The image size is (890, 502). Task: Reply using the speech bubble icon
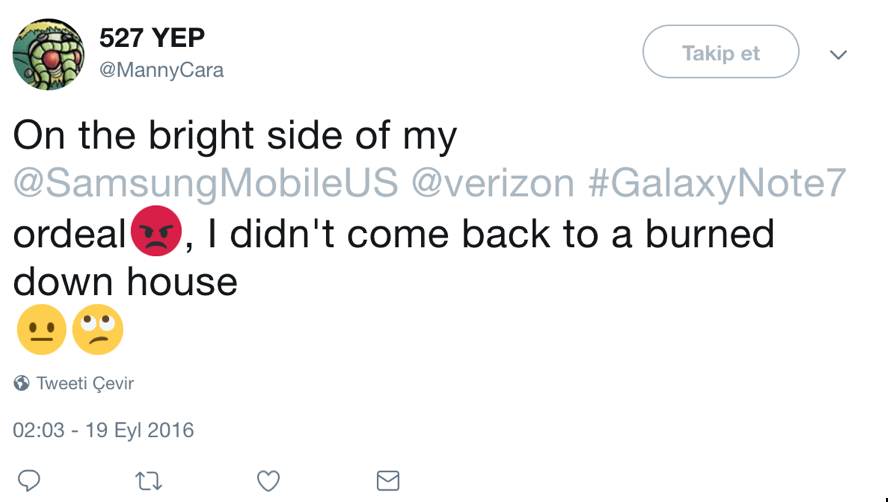pos(29,481)
